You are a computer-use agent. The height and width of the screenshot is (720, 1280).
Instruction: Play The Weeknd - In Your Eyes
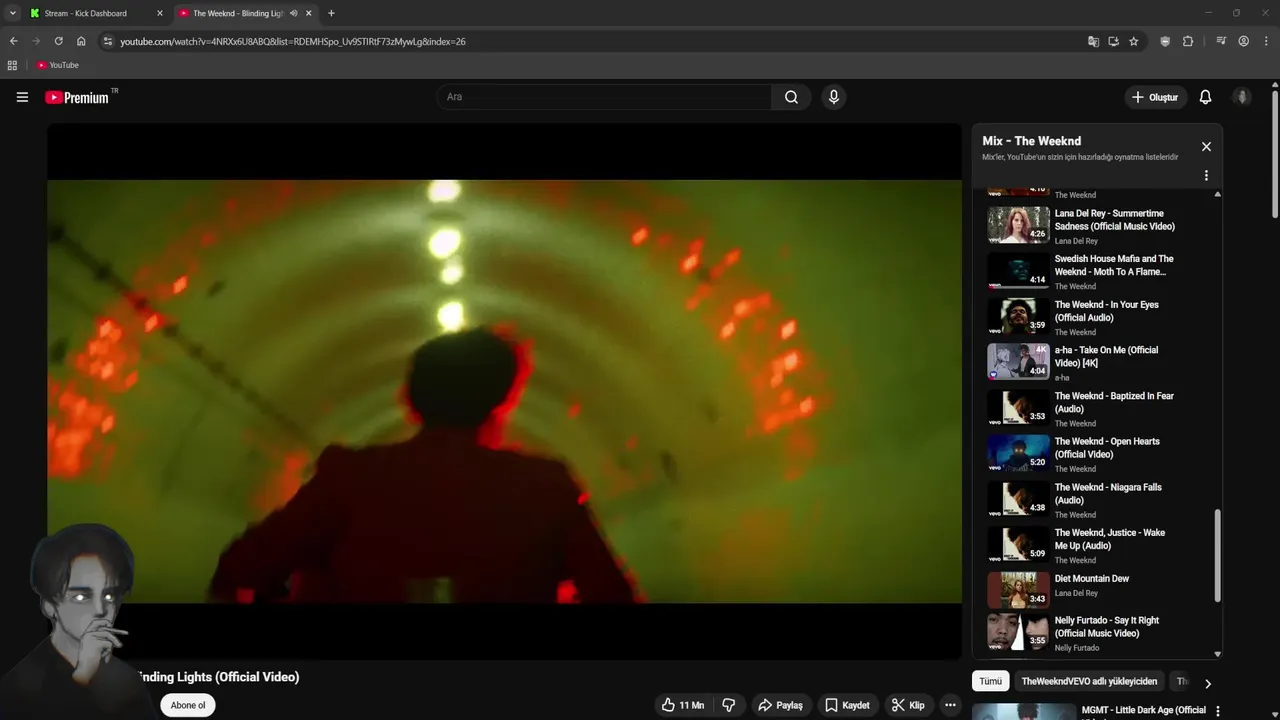click(1096, 317)
